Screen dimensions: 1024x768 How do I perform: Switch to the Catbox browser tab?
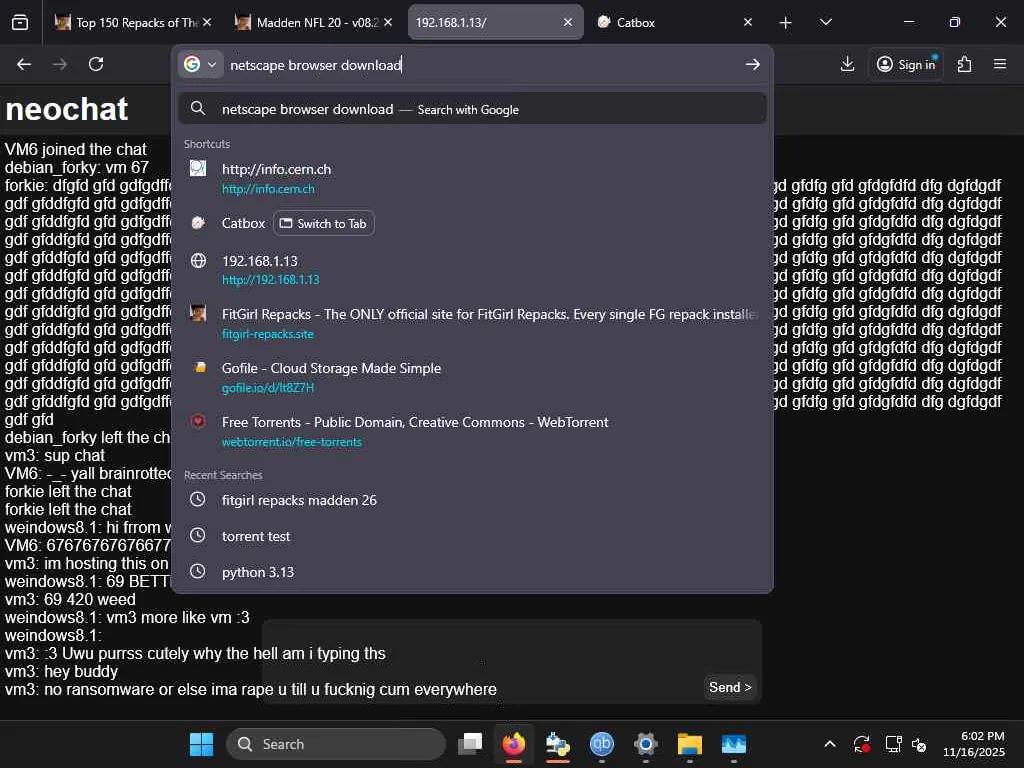click(x=676, y=22)
